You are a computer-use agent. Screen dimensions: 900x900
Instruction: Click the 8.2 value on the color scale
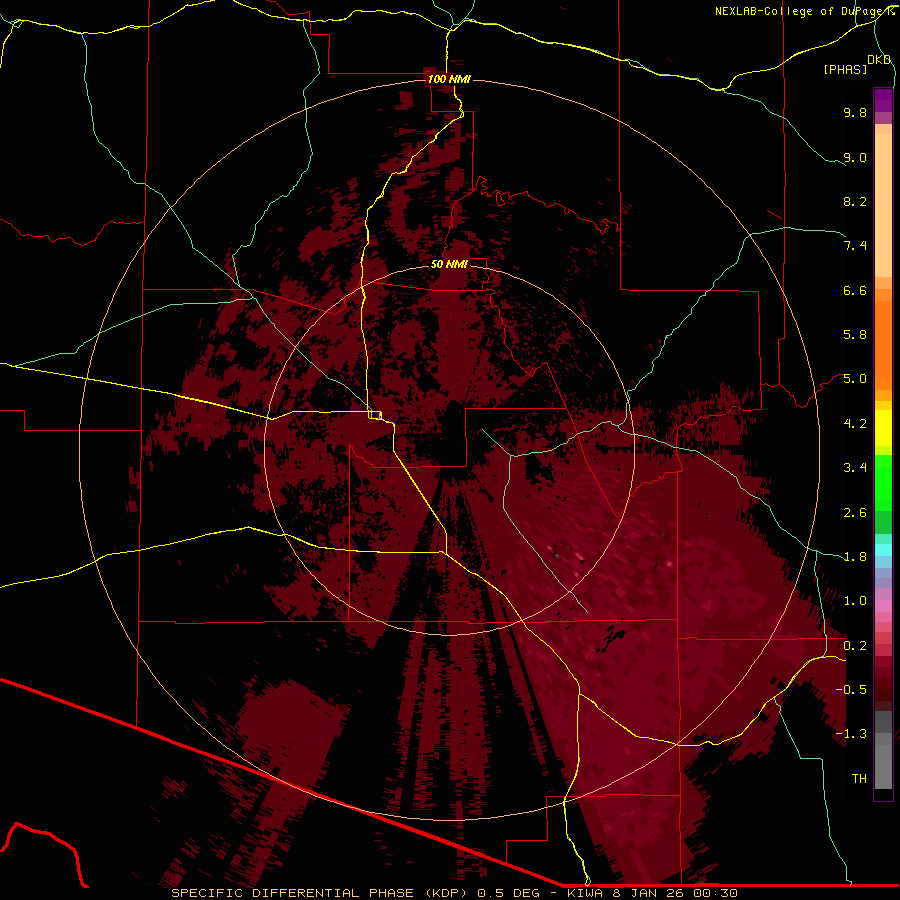855,201
